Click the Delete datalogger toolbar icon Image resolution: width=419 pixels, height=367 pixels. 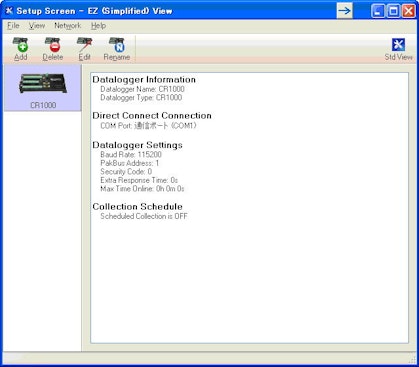pos(53,49)
